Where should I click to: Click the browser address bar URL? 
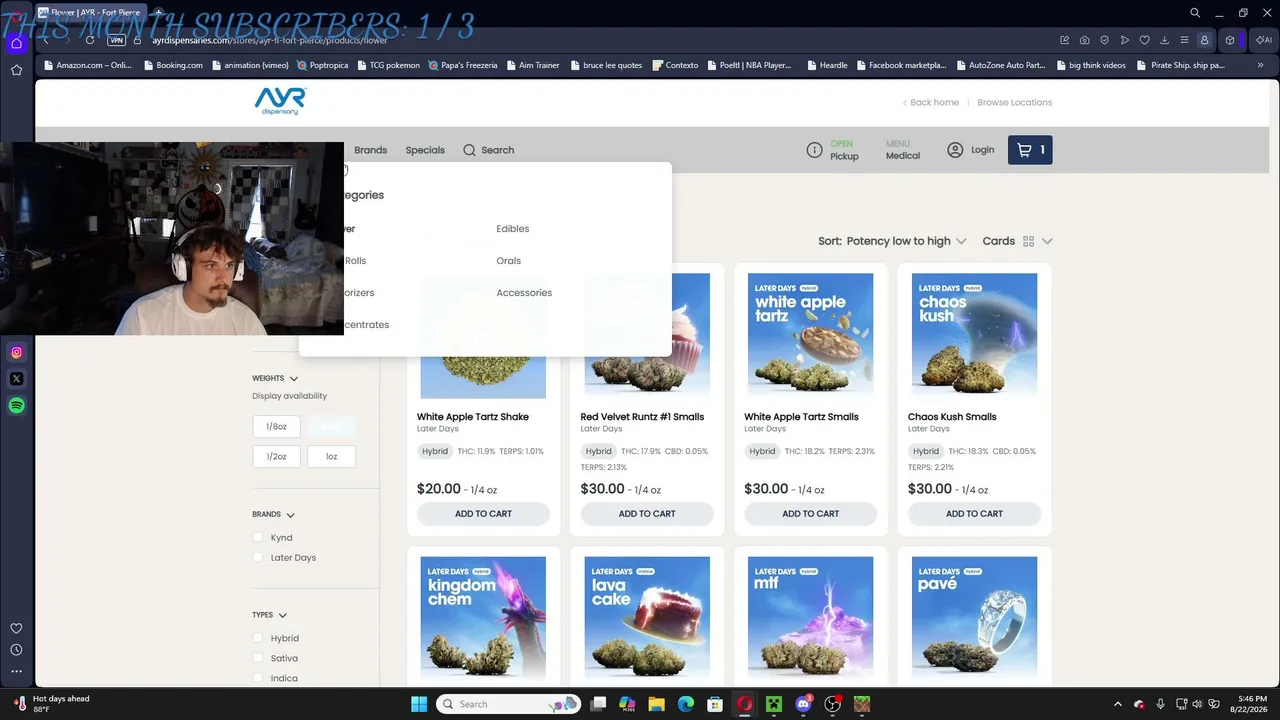[x=270, y=40]
